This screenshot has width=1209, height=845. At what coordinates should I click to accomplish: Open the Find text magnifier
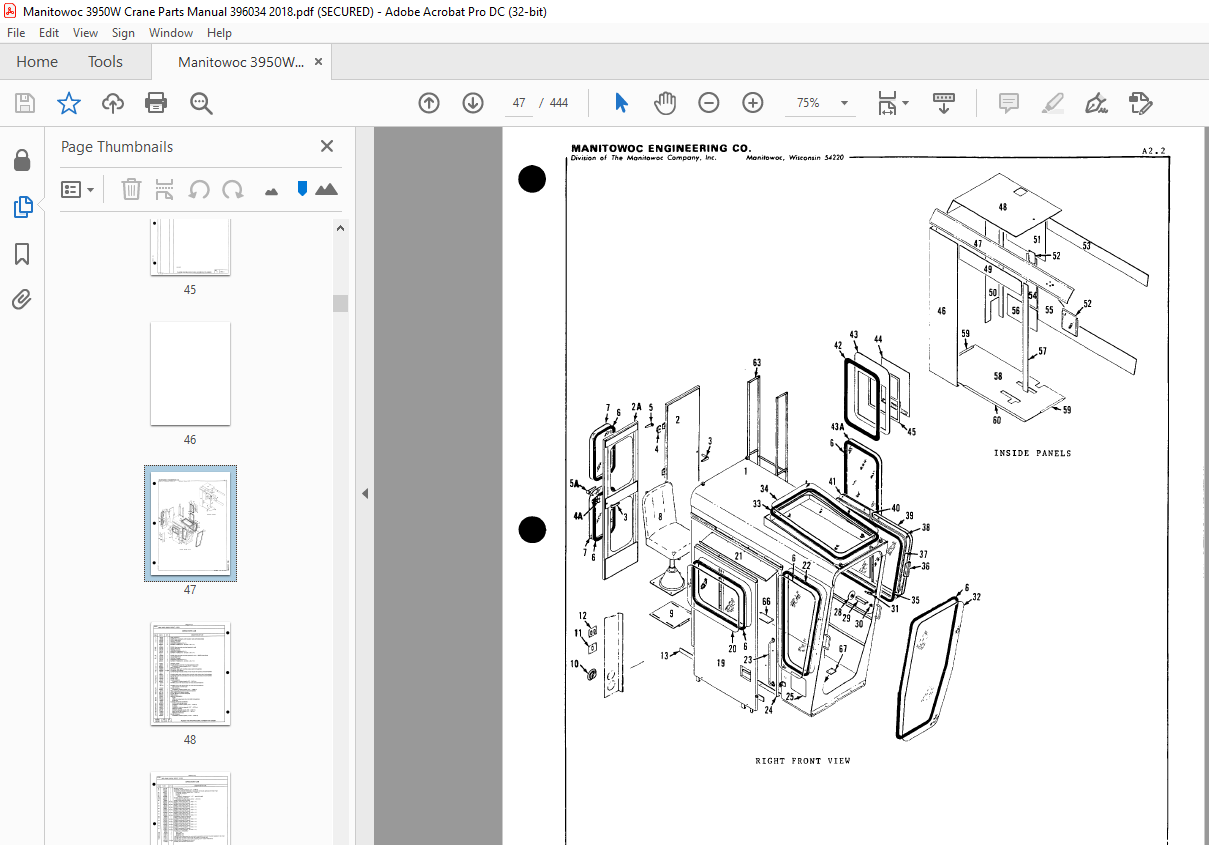pyautogui.click(x=201, y=103)
